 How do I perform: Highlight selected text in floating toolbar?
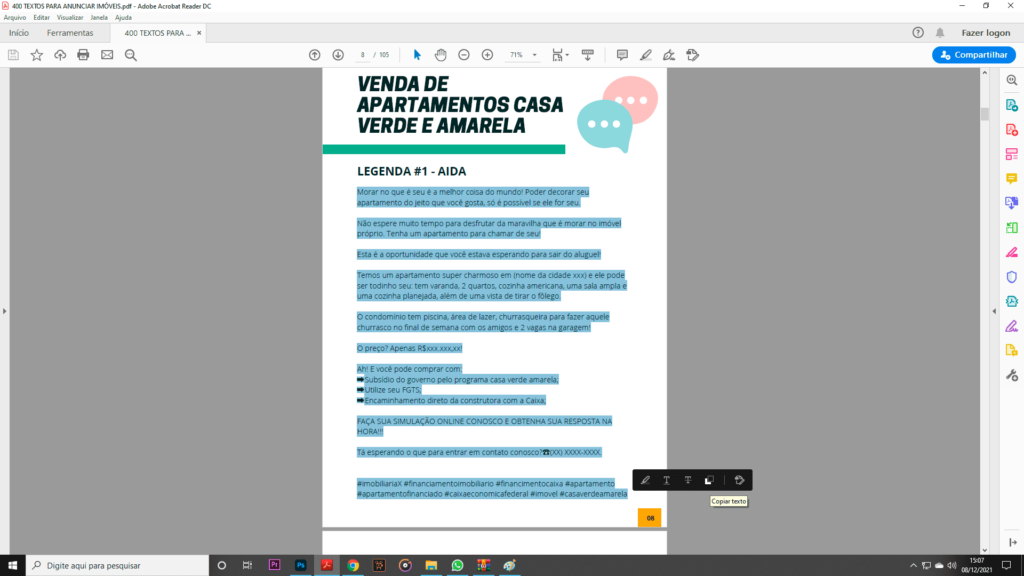tap(645, 480)
